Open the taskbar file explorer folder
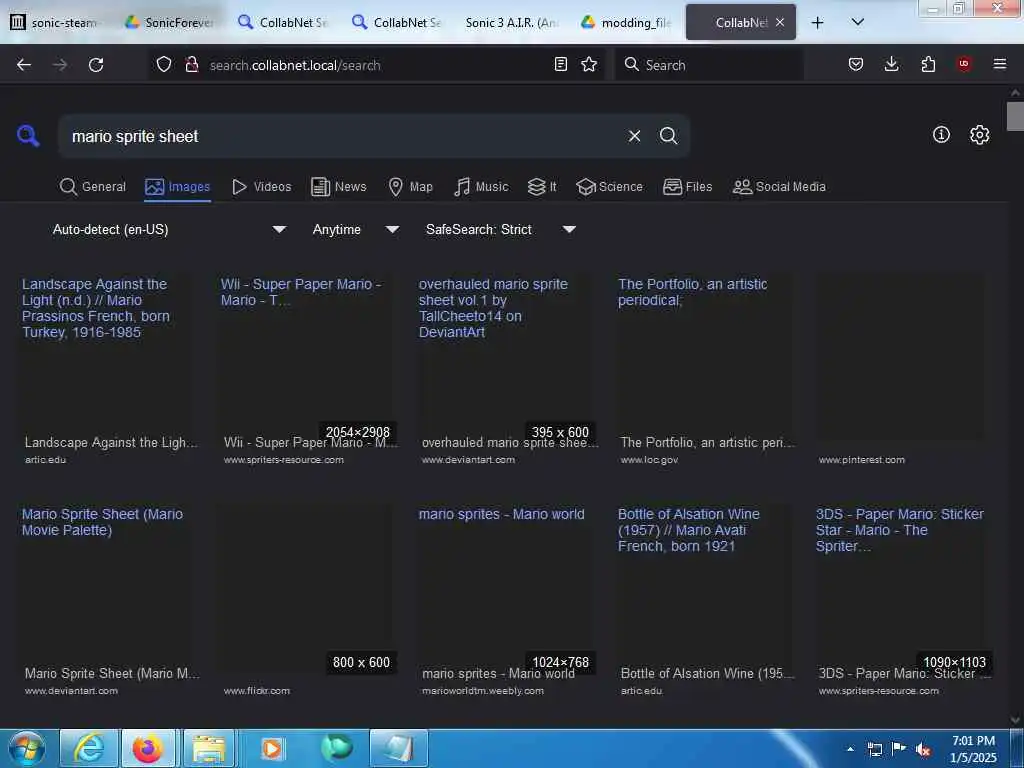Screen dimensions: 1024x768 pos(208,748)
